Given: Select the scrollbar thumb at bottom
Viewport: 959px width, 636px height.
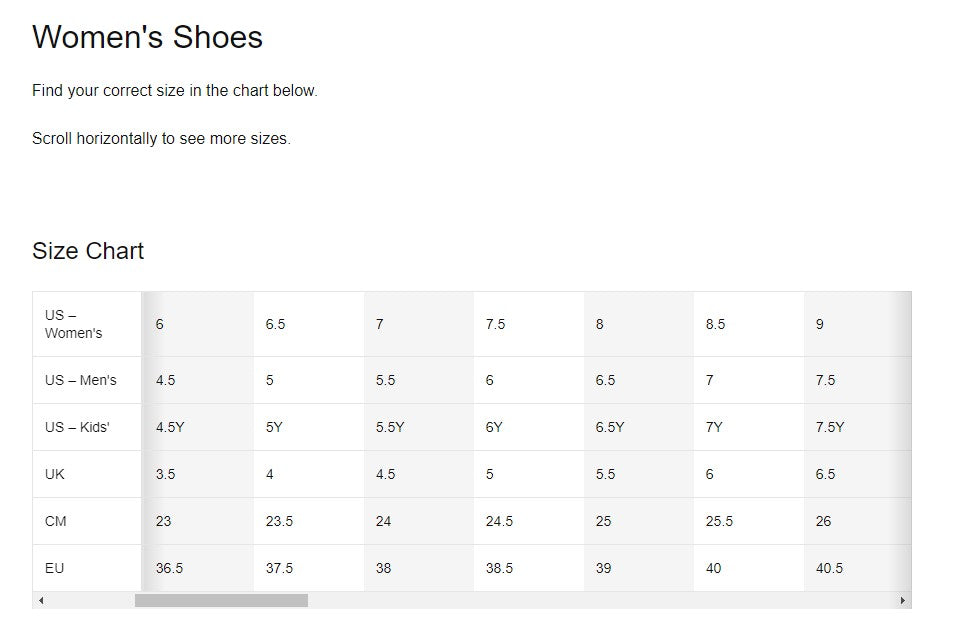Looking at the screenshot, I should 220,601.
